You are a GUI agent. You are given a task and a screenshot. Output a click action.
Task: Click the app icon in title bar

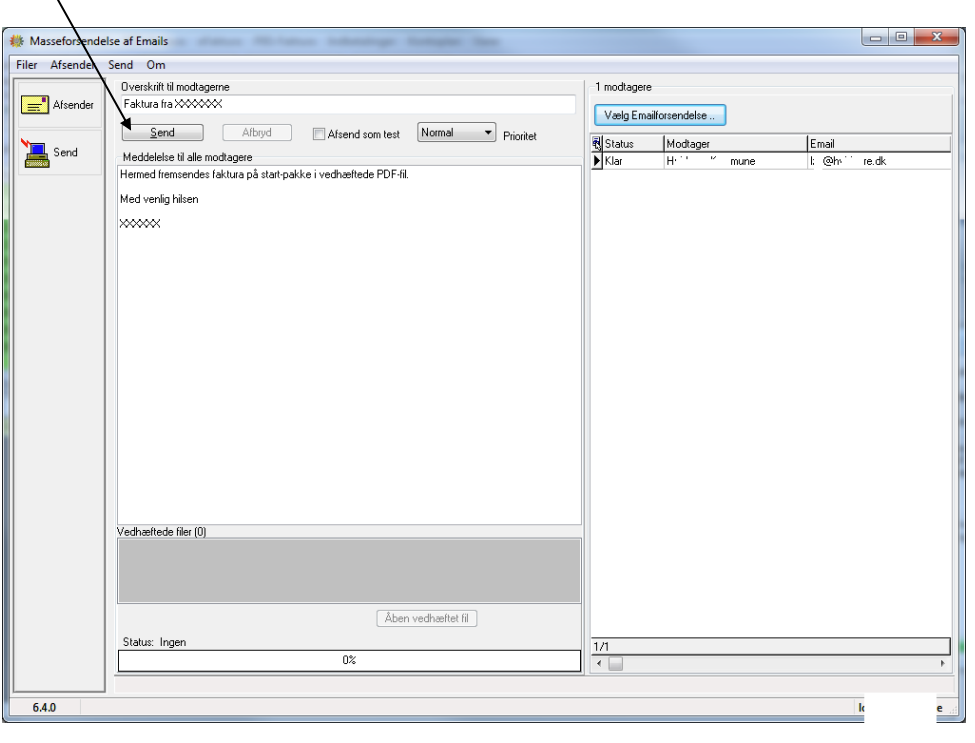click(x=17, y=41)
